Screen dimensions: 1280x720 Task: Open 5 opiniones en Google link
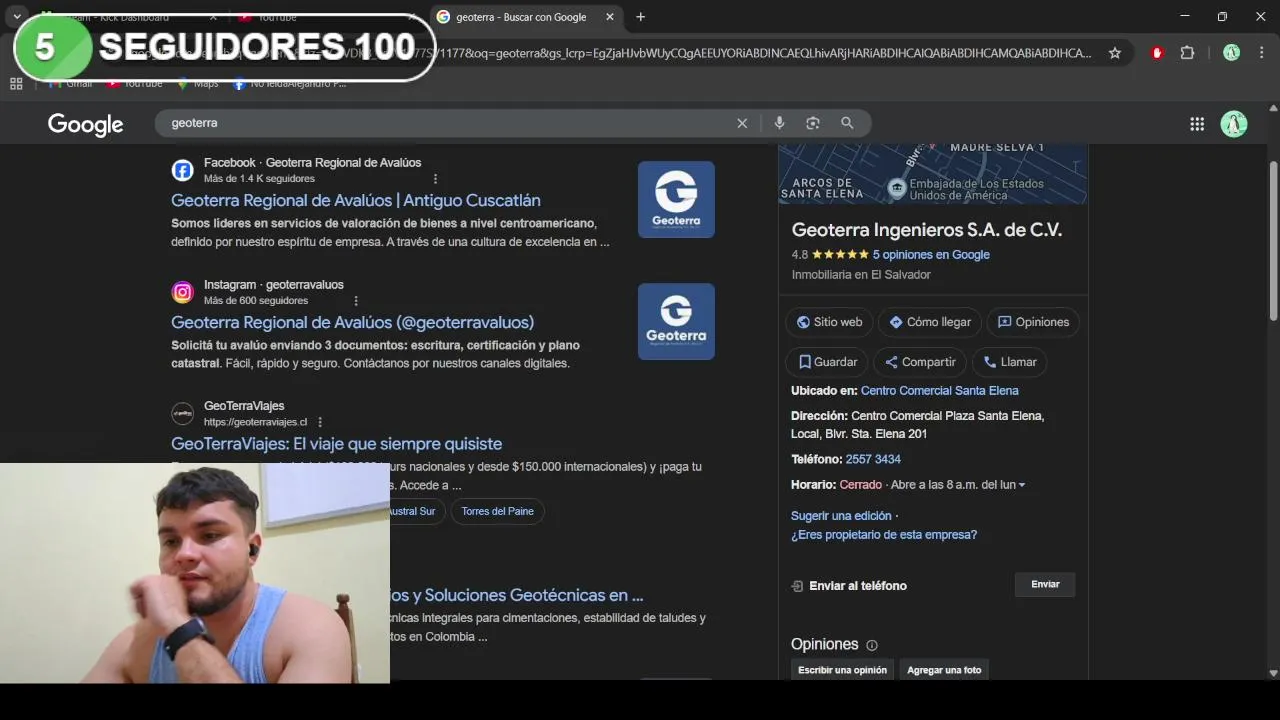[x=931, y=255]
